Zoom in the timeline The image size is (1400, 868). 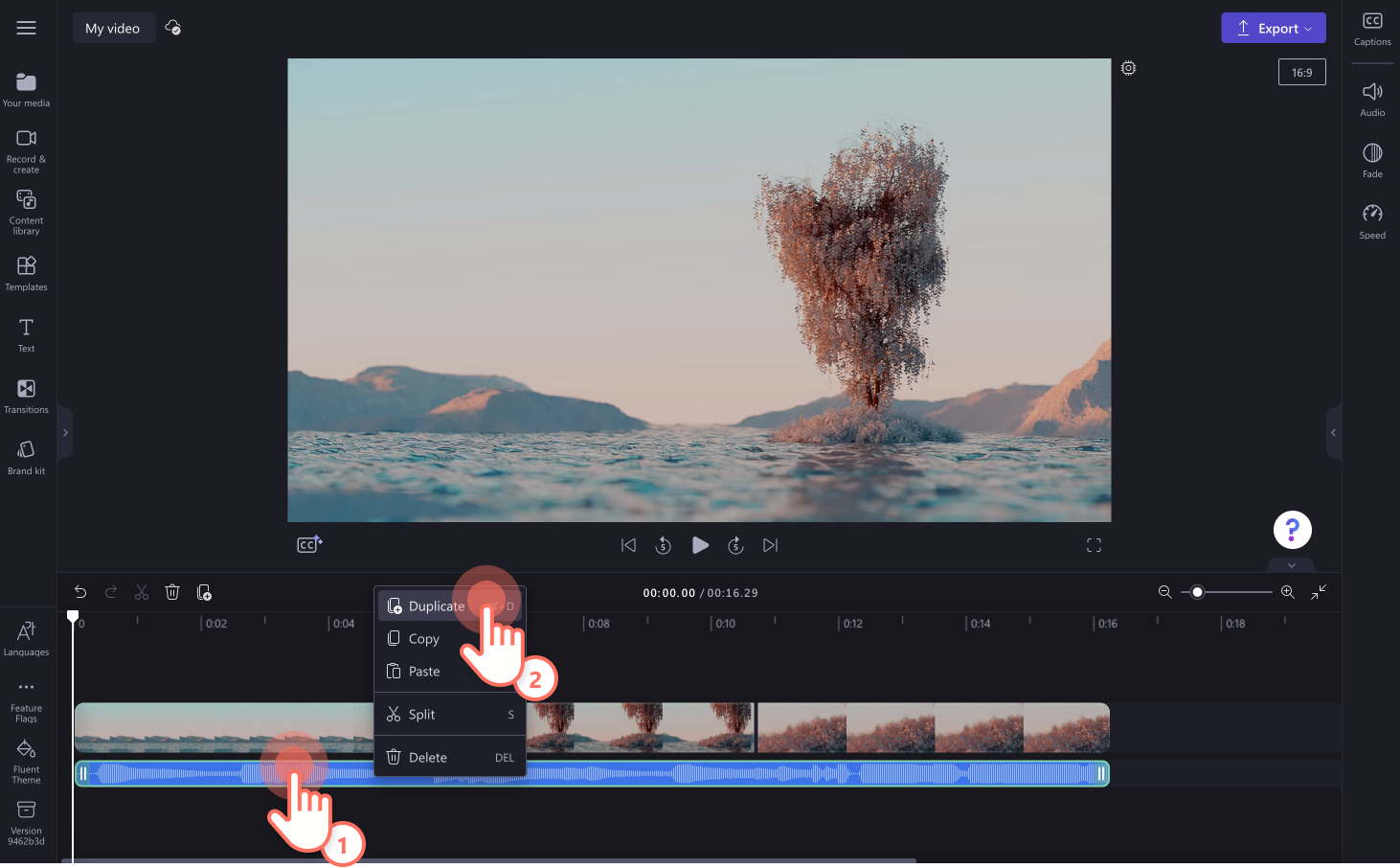pyautogui.click(x=1288, y=592)
